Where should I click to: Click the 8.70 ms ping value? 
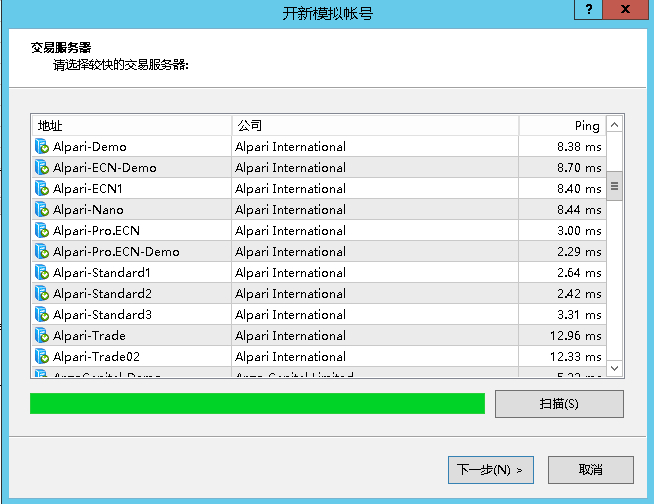coord(579,168)
